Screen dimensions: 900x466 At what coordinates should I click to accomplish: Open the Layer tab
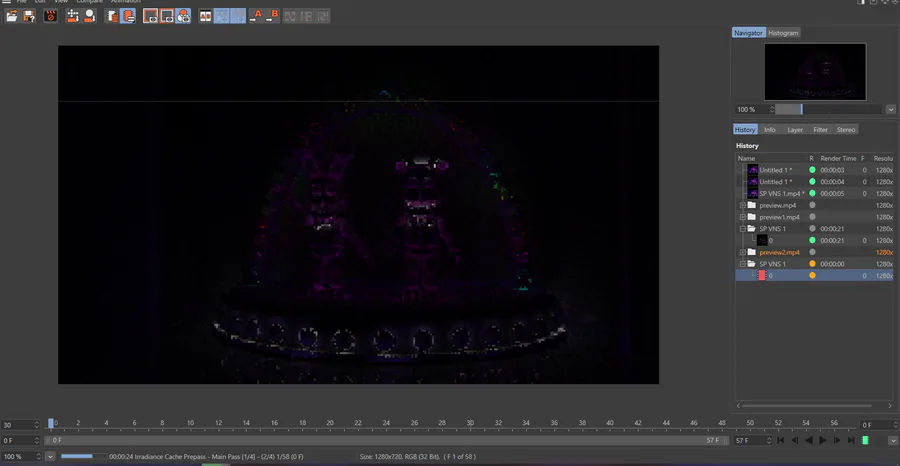[x=795, y=130]
